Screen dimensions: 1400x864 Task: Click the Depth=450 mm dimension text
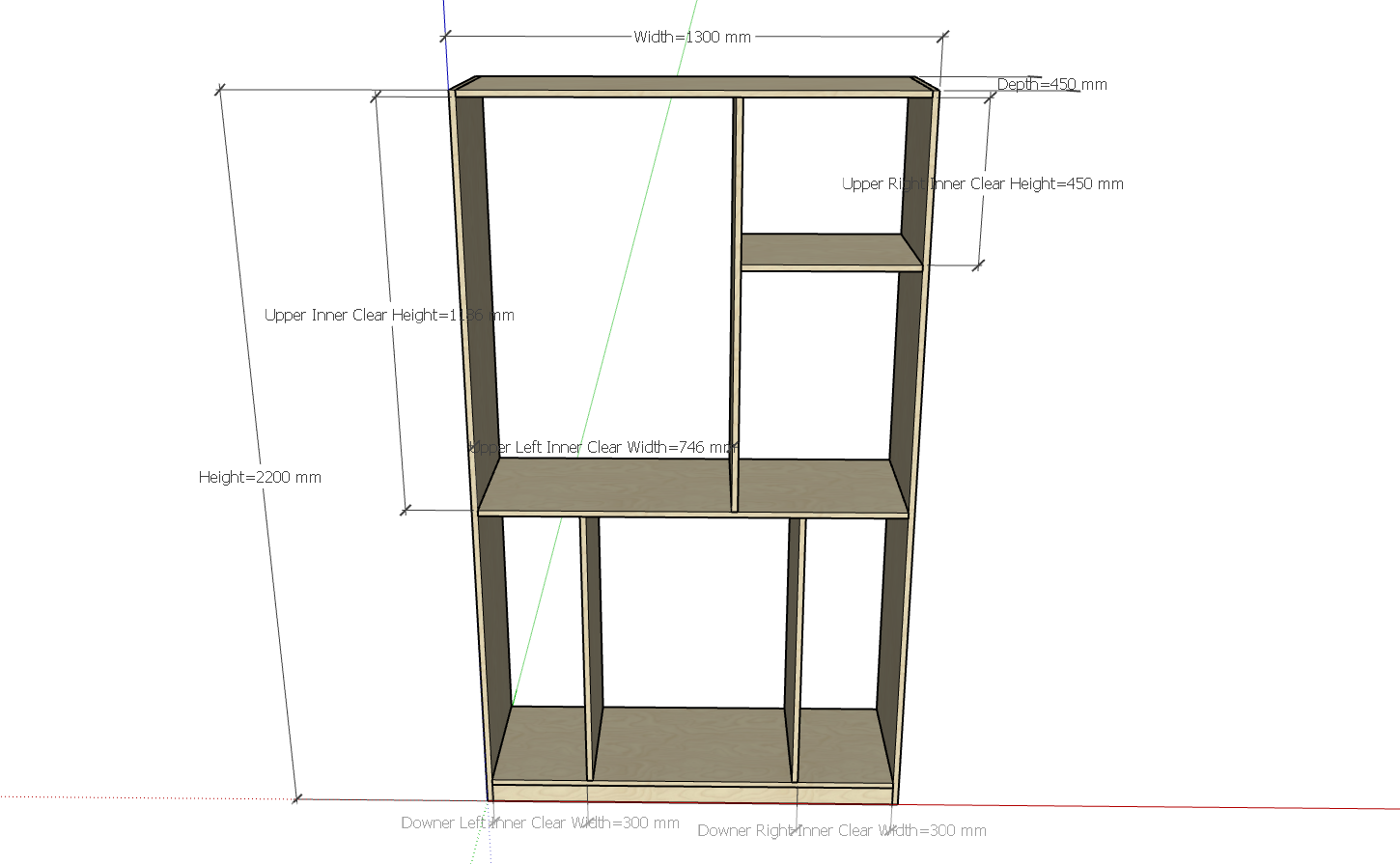tap(1051, 85)
